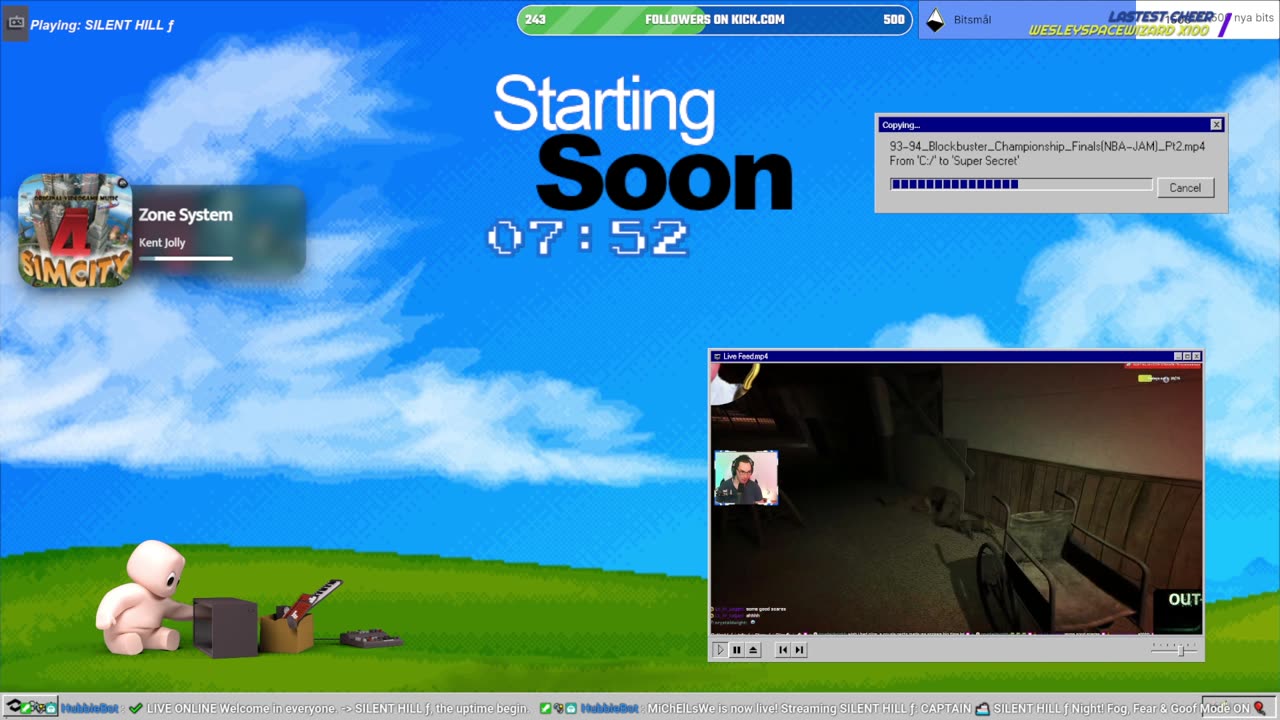1280x720 pixels.
Task: Click the Eject button in the media player
Action: coord(753,650)
